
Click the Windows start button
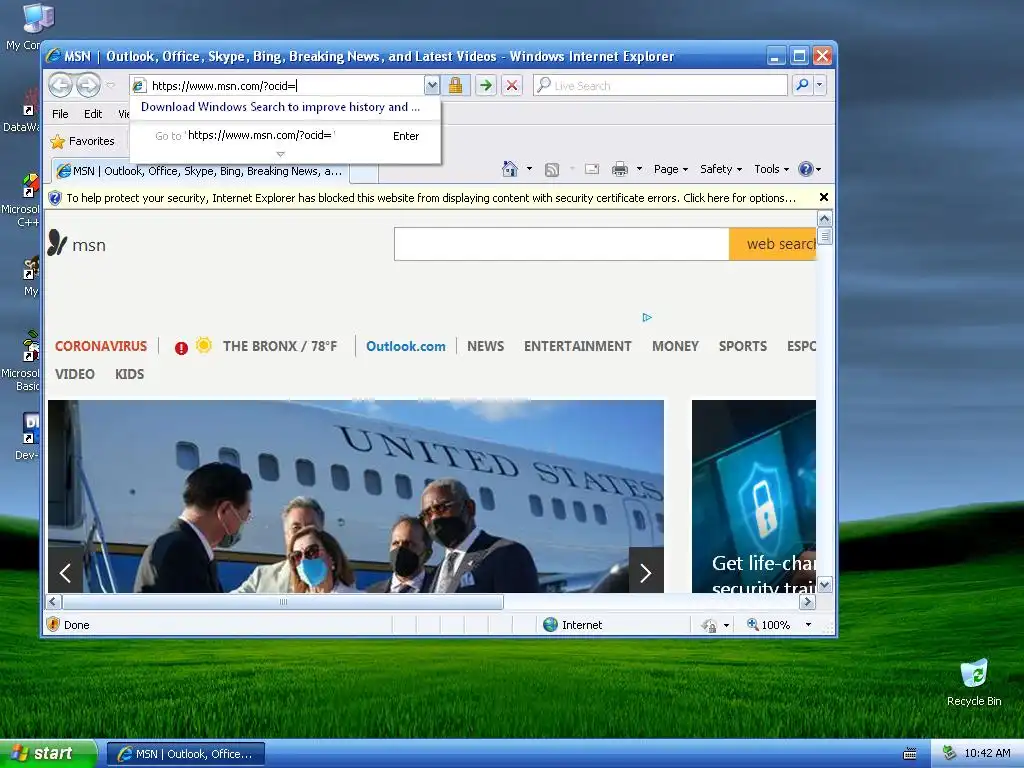[48, 754]
